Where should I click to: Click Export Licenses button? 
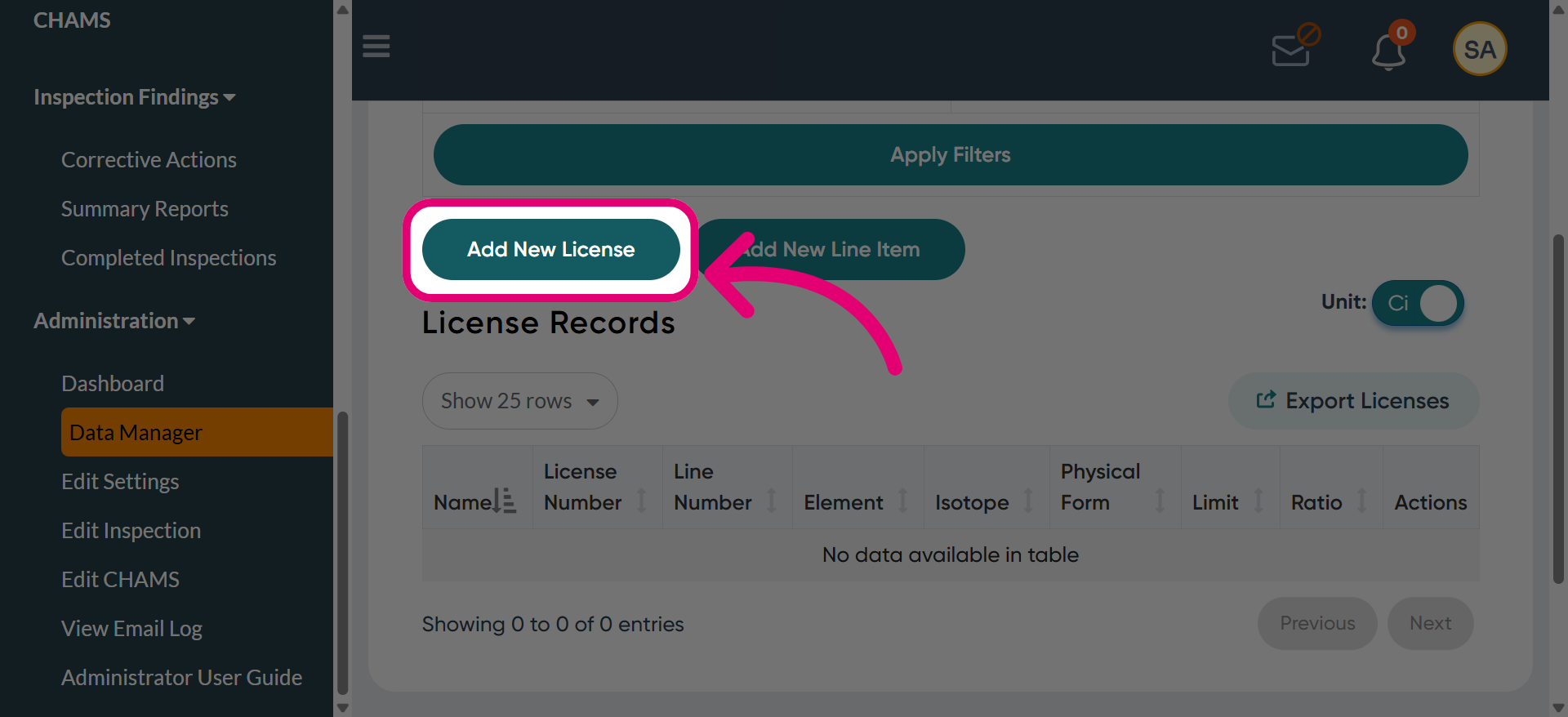[1353, 401]
